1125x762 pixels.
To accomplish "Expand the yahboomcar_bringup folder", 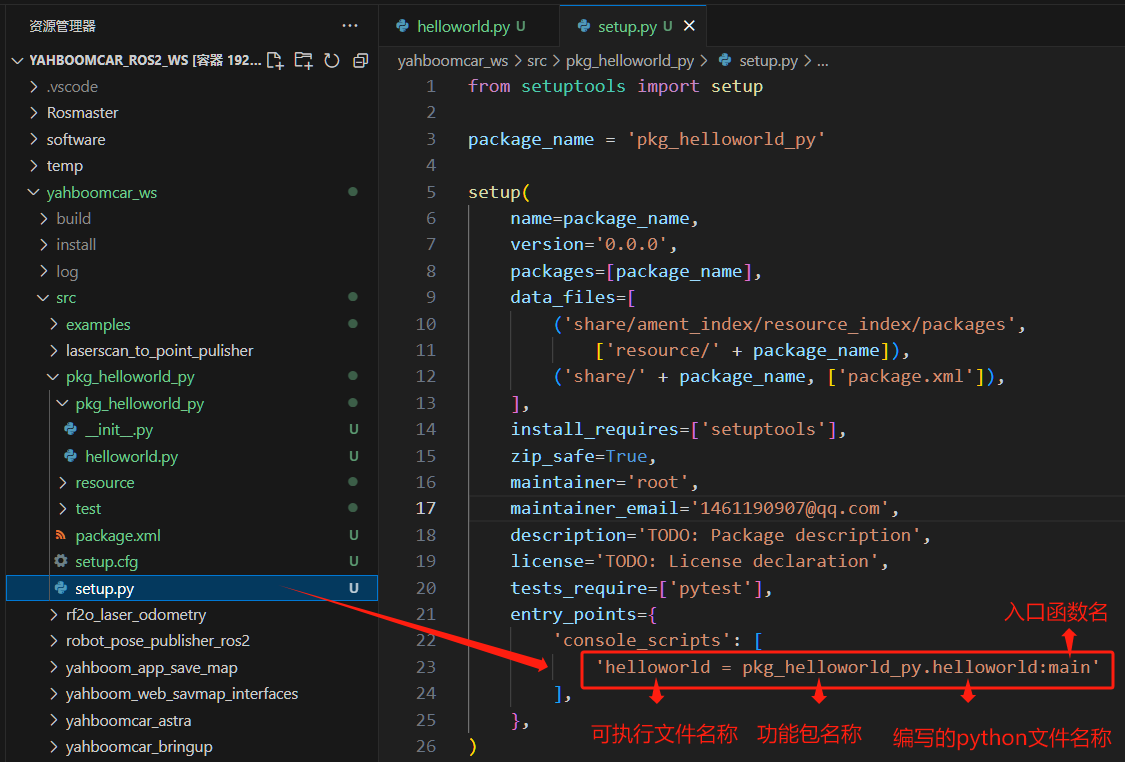I will [x=139, y=746].
